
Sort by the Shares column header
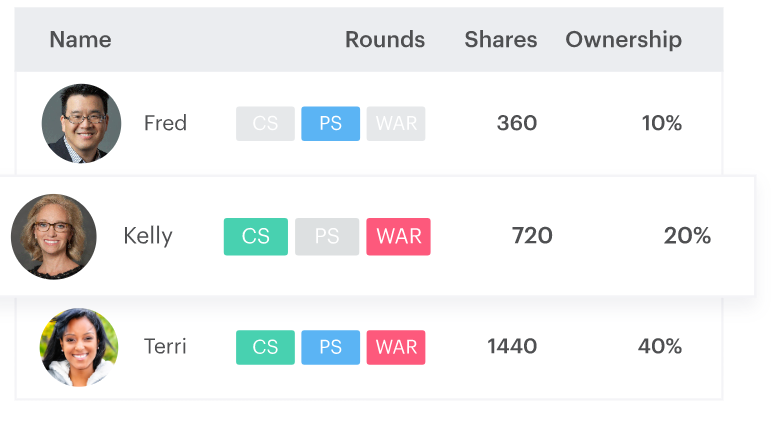[501, 39]
